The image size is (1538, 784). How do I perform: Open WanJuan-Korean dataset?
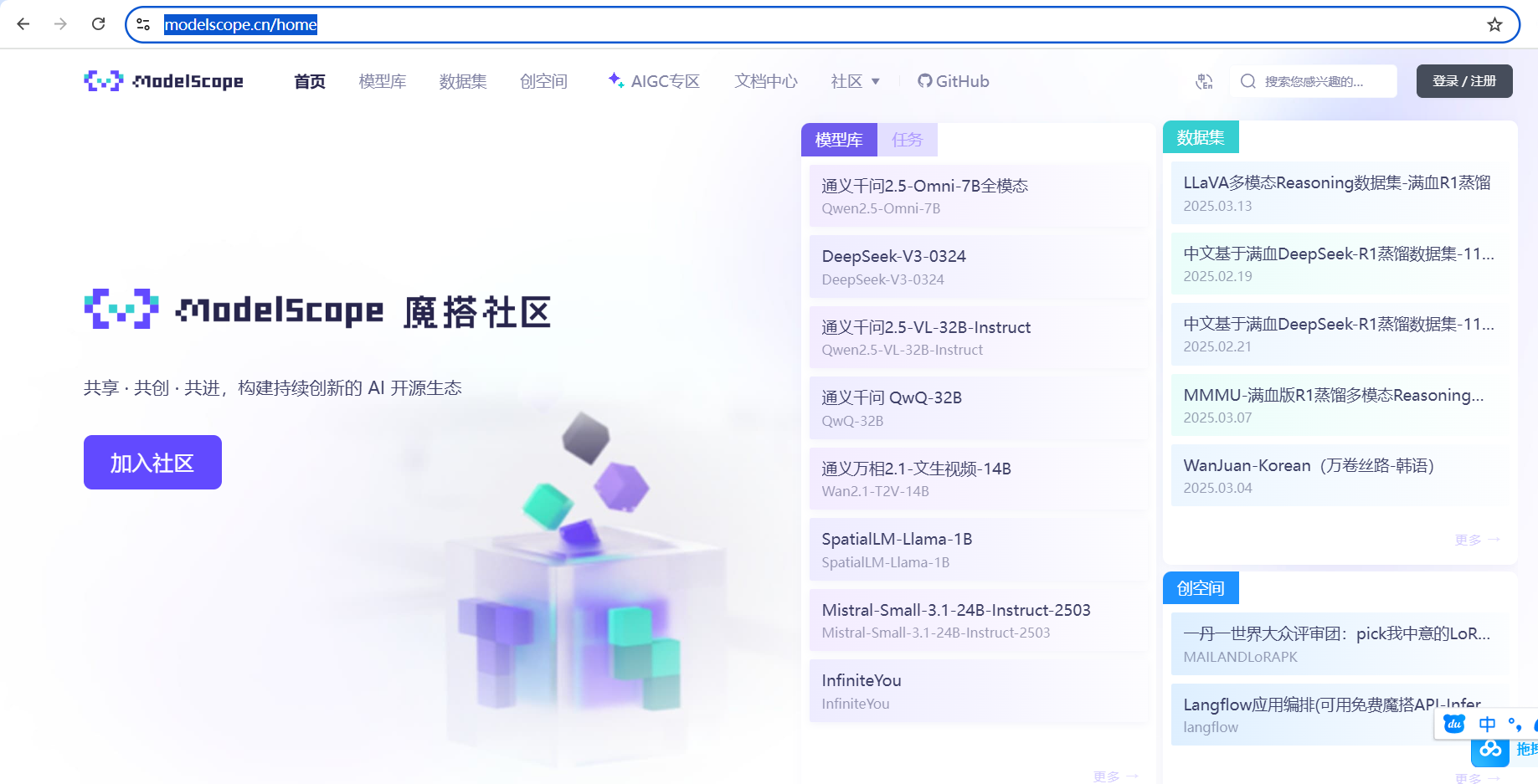coord(1340,475)
